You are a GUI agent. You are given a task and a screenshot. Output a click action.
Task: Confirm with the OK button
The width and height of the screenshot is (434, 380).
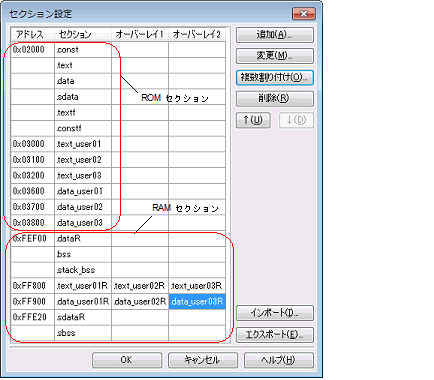click(x=127, y=360)
